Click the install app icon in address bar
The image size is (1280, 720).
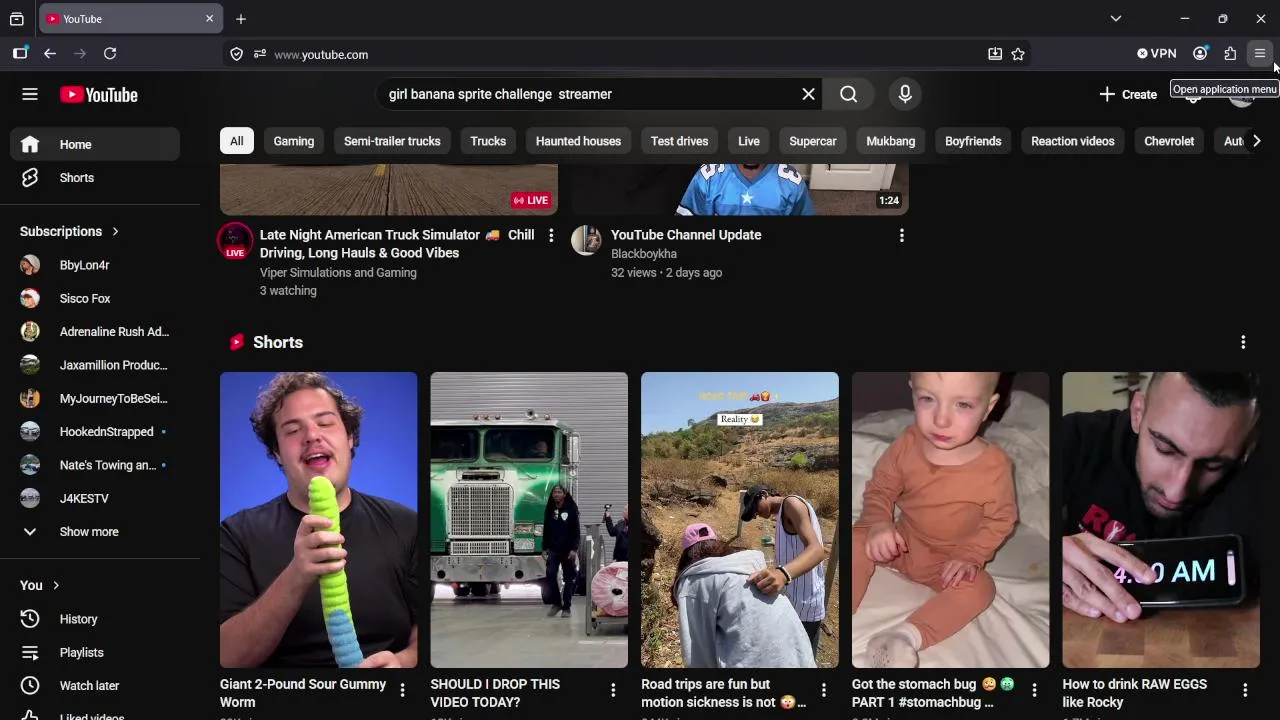(995, 54)
